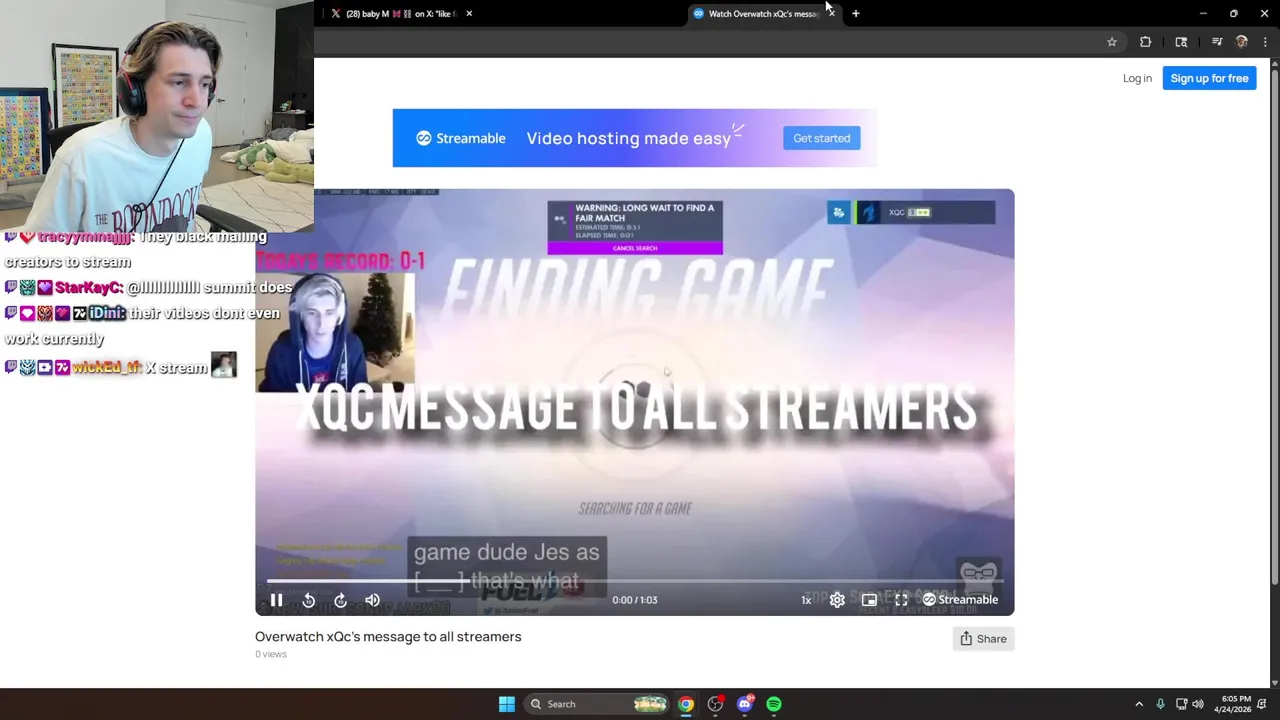Toggle fullscreen on the video player
This screenshot has width=1280, height=720.
click(901, 600)
